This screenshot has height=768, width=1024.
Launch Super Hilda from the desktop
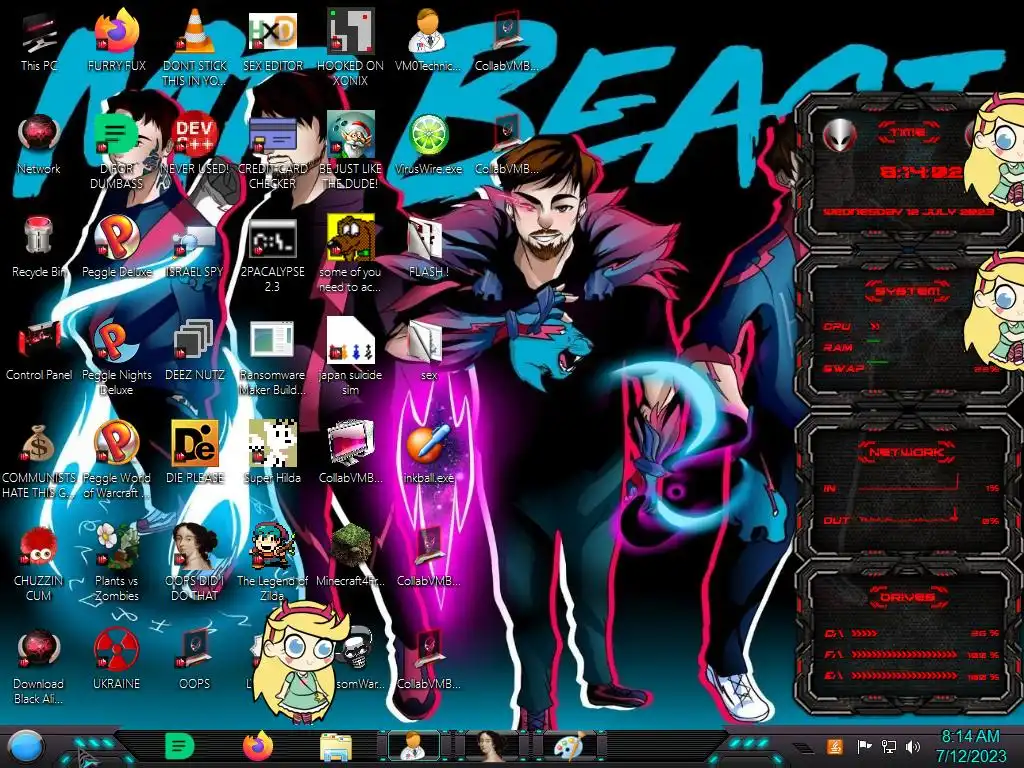click(272, 454)
